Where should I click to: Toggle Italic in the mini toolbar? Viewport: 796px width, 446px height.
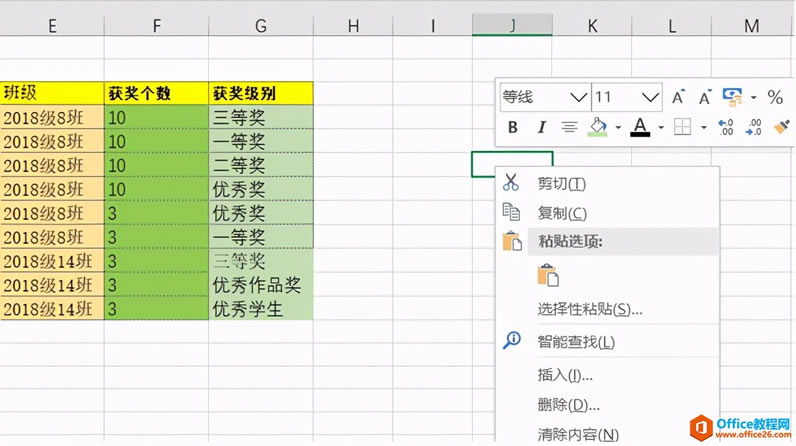541,127
